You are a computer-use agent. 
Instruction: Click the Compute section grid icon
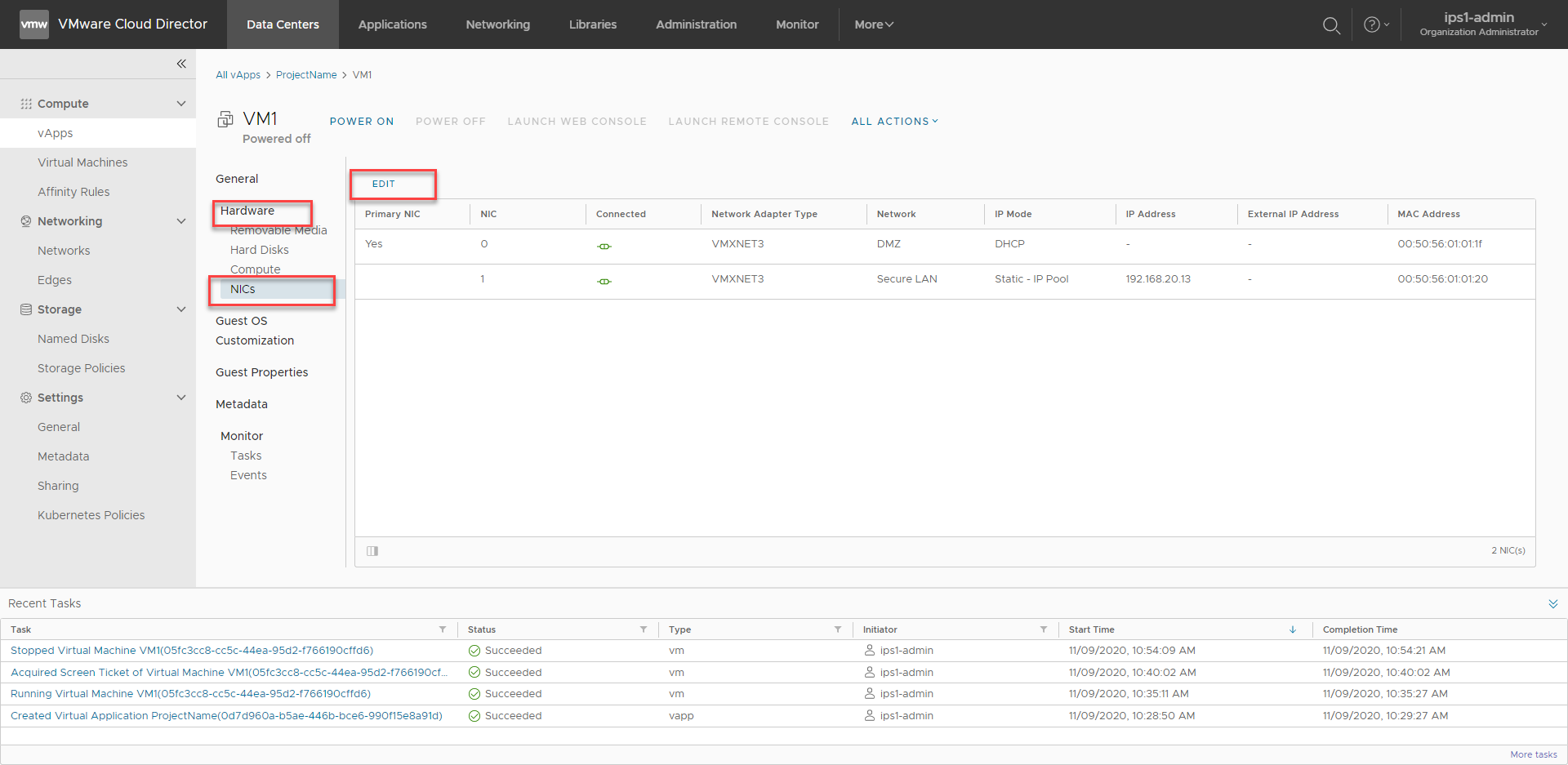(26, 104)
